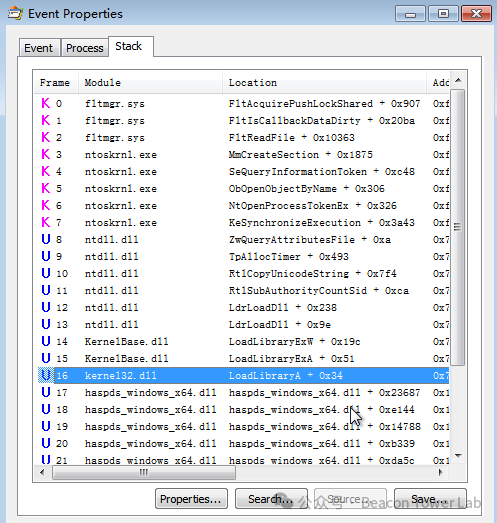The image size is (497, 523).
Task: Click fltmgr.sys module in frame 1
Action: click(114, 120)
